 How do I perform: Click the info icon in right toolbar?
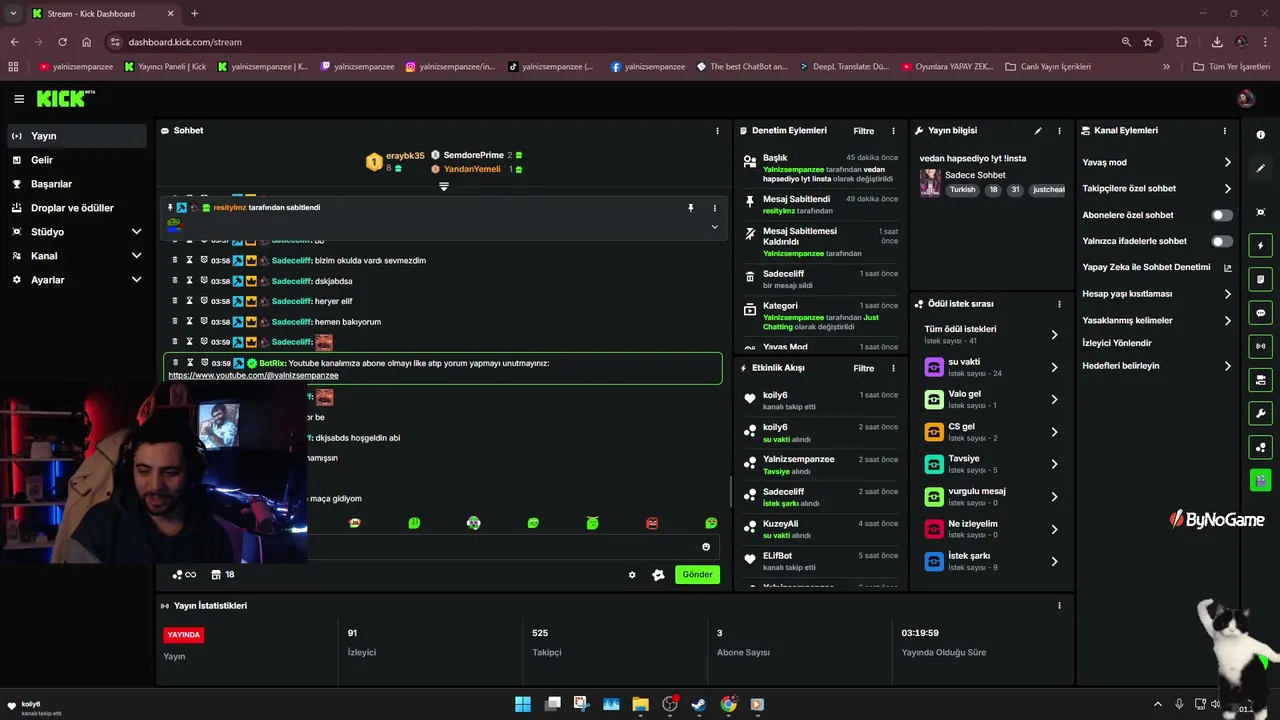click(1260, 135)
